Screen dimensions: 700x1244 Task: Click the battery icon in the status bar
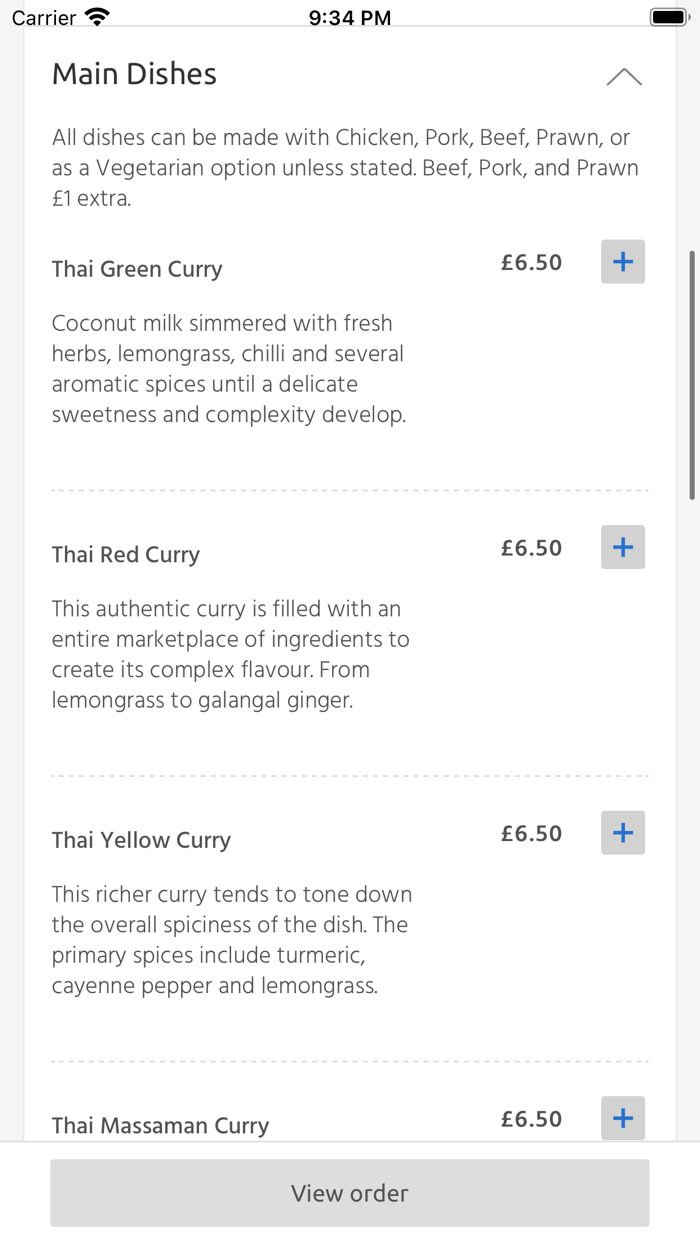[x=668, y=15]
